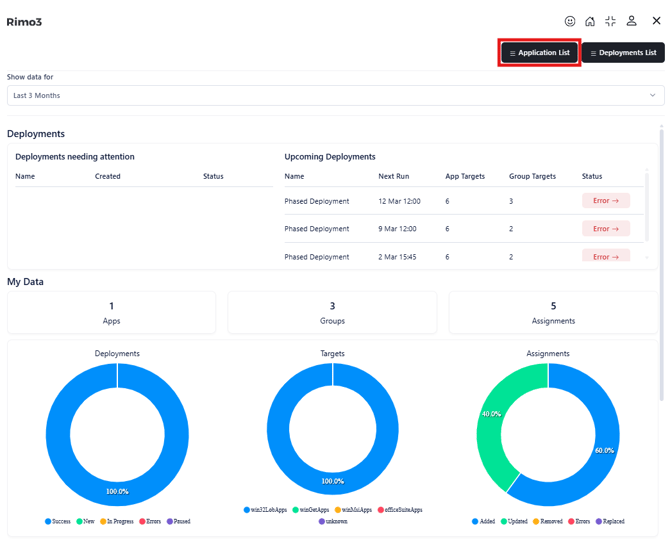Click the collapse/exit fullscreen icon

coord(610,21)
